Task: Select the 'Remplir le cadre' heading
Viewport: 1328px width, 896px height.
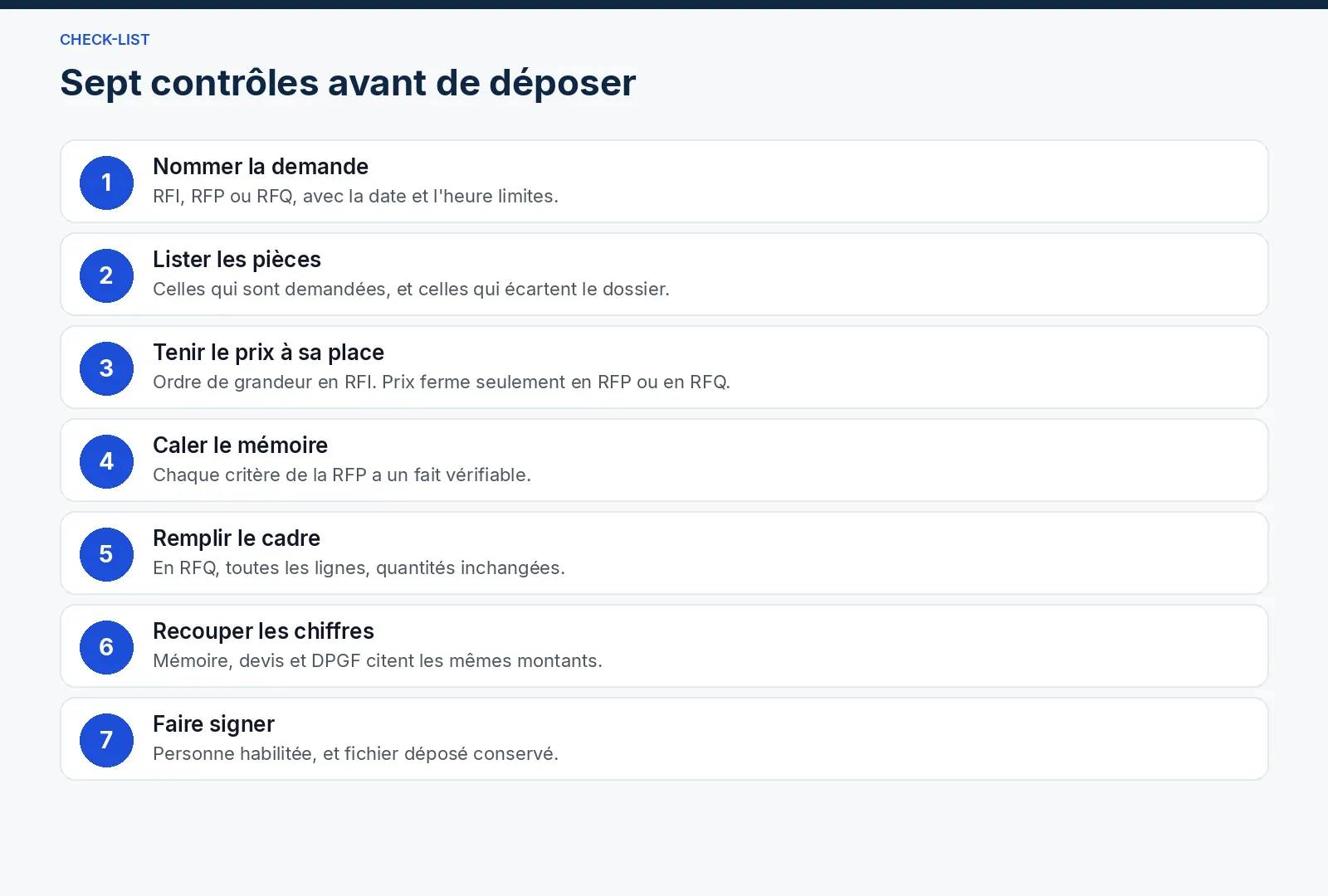Action: pyautogui.click(x=237, y=538)
